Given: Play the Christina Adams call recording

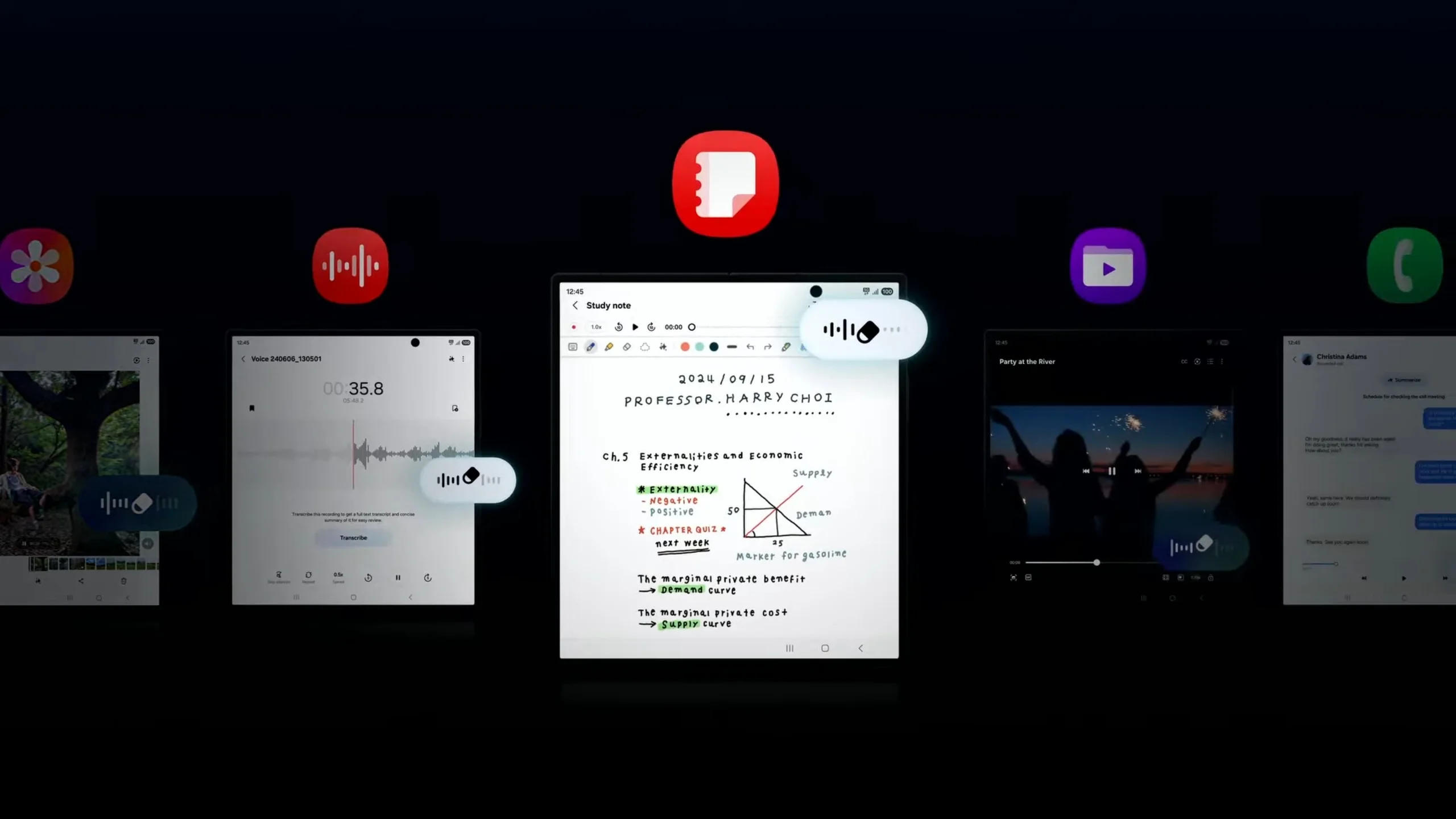Looking at the screenshot, I should [1404, 578].
